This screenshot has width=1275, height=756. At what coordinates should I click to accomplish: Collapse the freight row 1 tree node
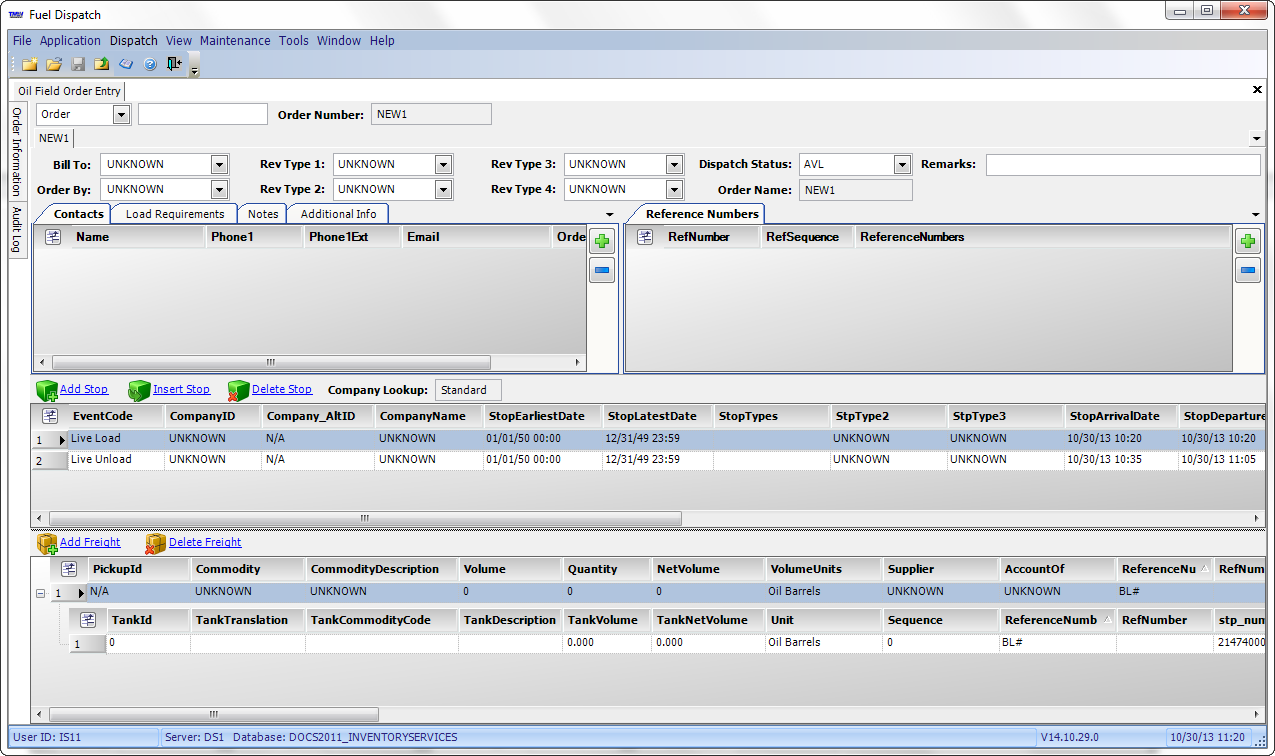pos(40,593)
